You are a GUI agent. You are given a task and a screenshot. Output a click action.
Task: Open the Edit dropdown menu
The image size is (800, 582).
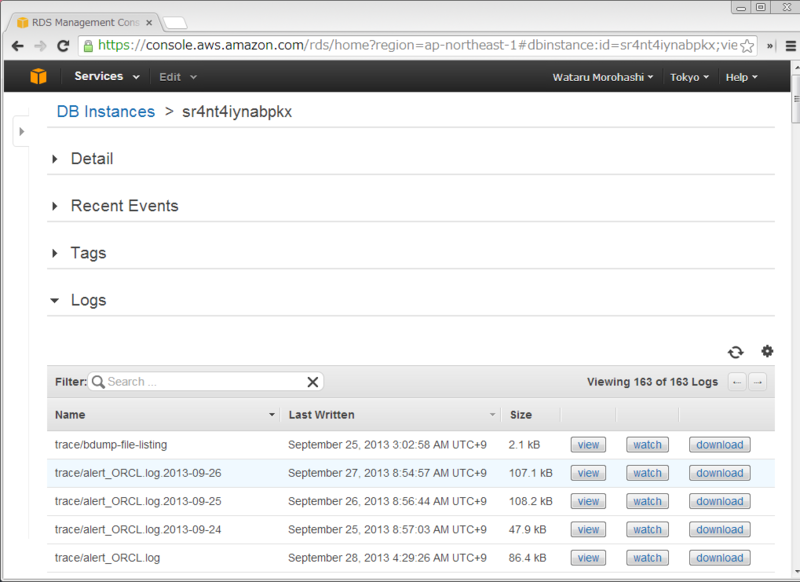tap(178, 77)
